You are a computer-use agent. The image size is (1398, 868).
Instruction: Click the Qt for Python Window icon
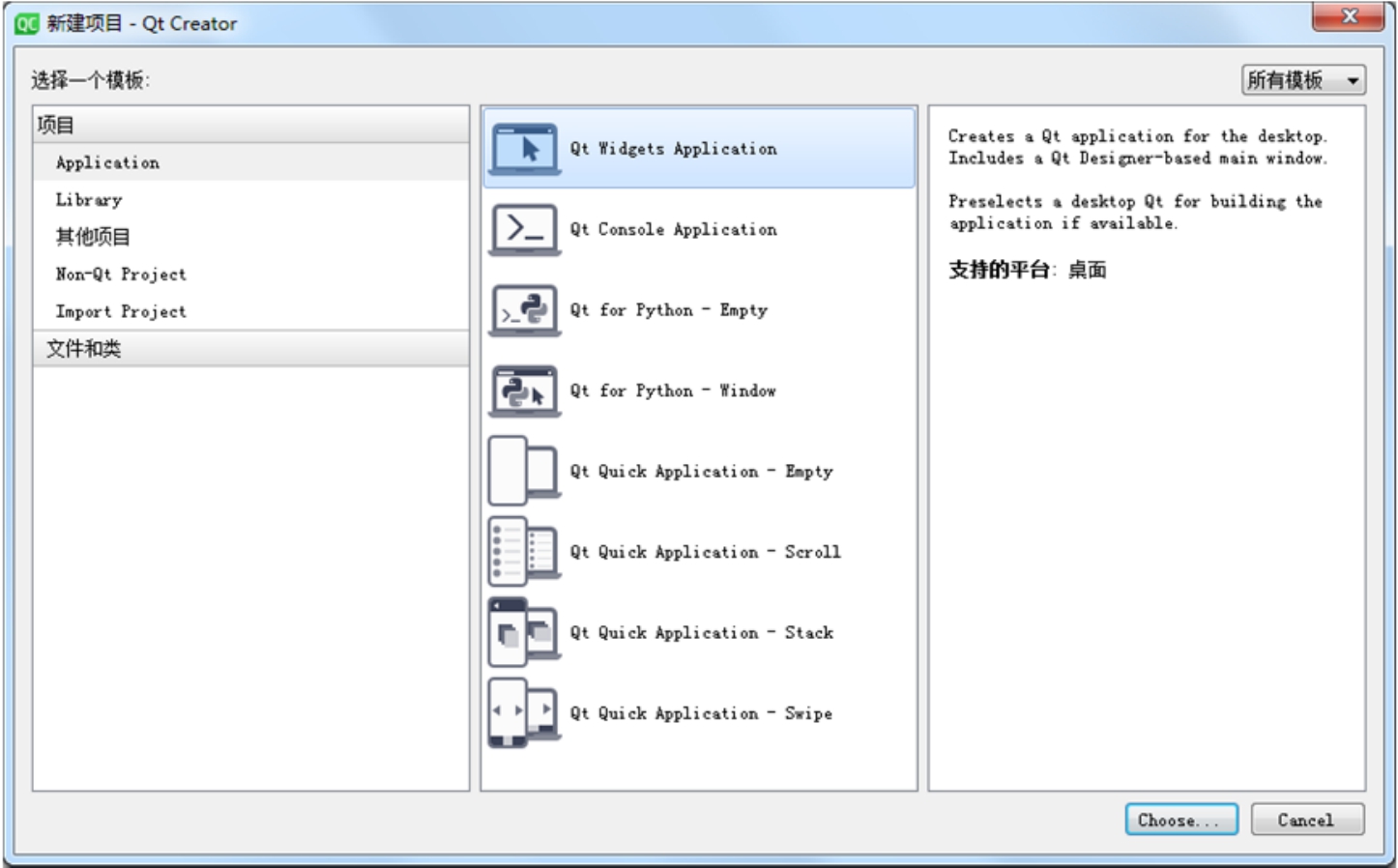pyautogui.click(x=524, y=391)
